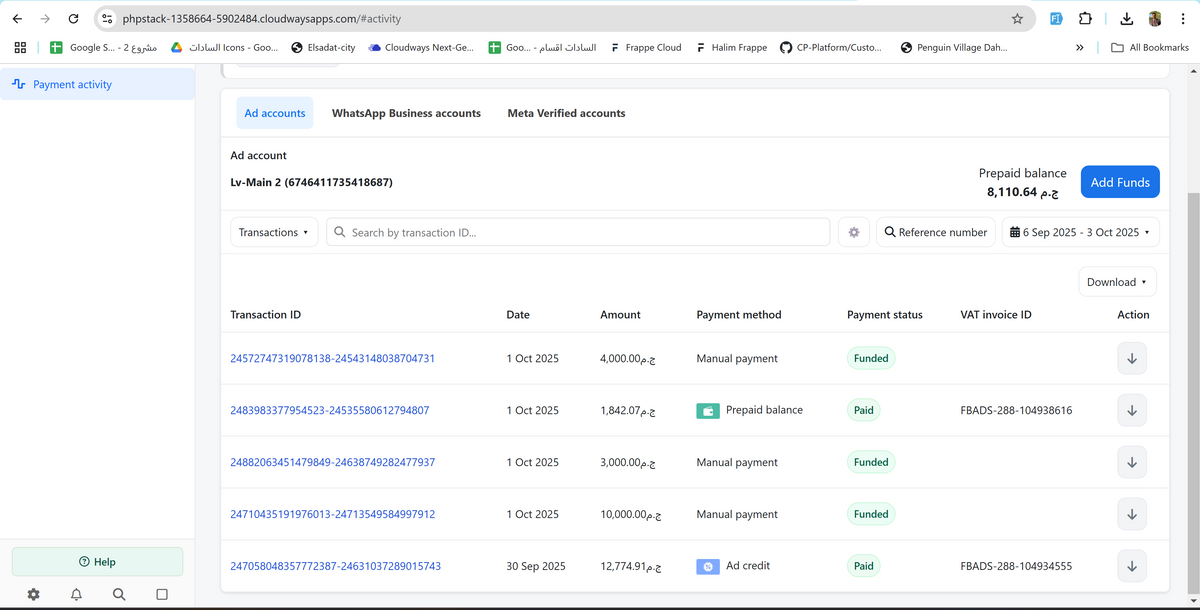1200x610 pixels.
Task: Open the apps grid in bookmarks bar
Action: coord(20,47)
